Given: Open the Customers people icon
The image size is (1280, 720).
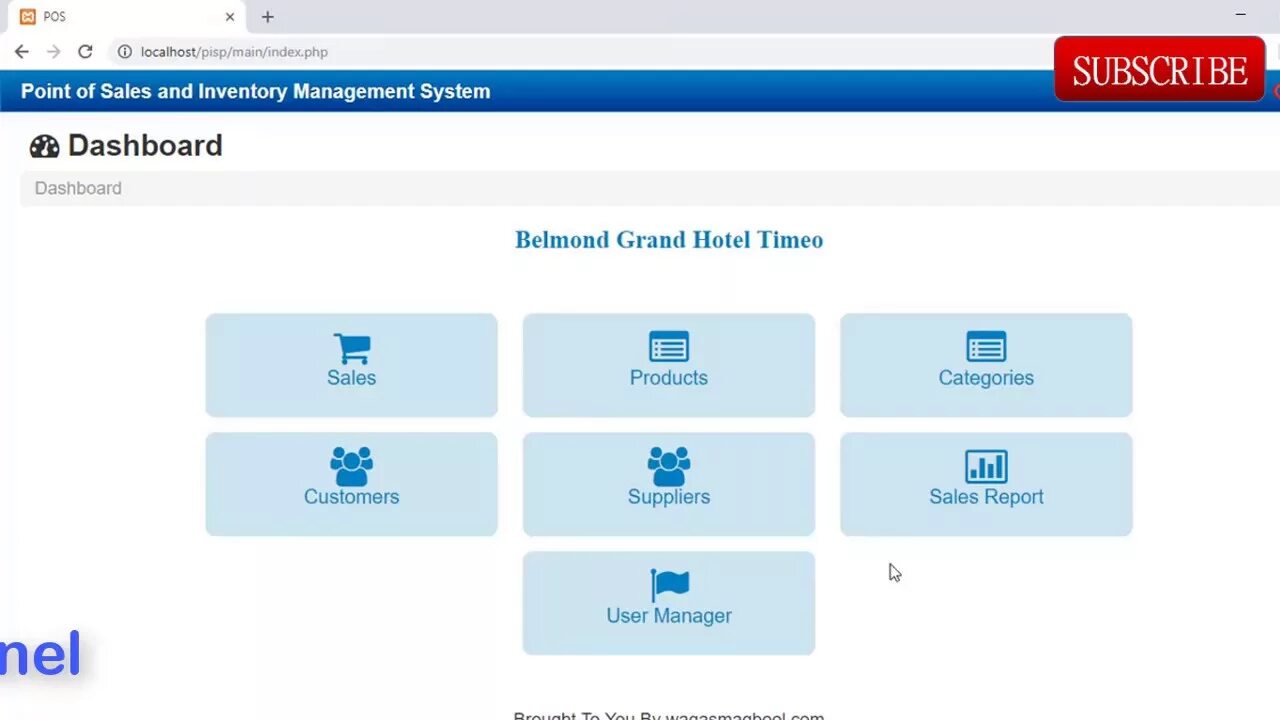Looking at the screenshot, I should 351,466.
